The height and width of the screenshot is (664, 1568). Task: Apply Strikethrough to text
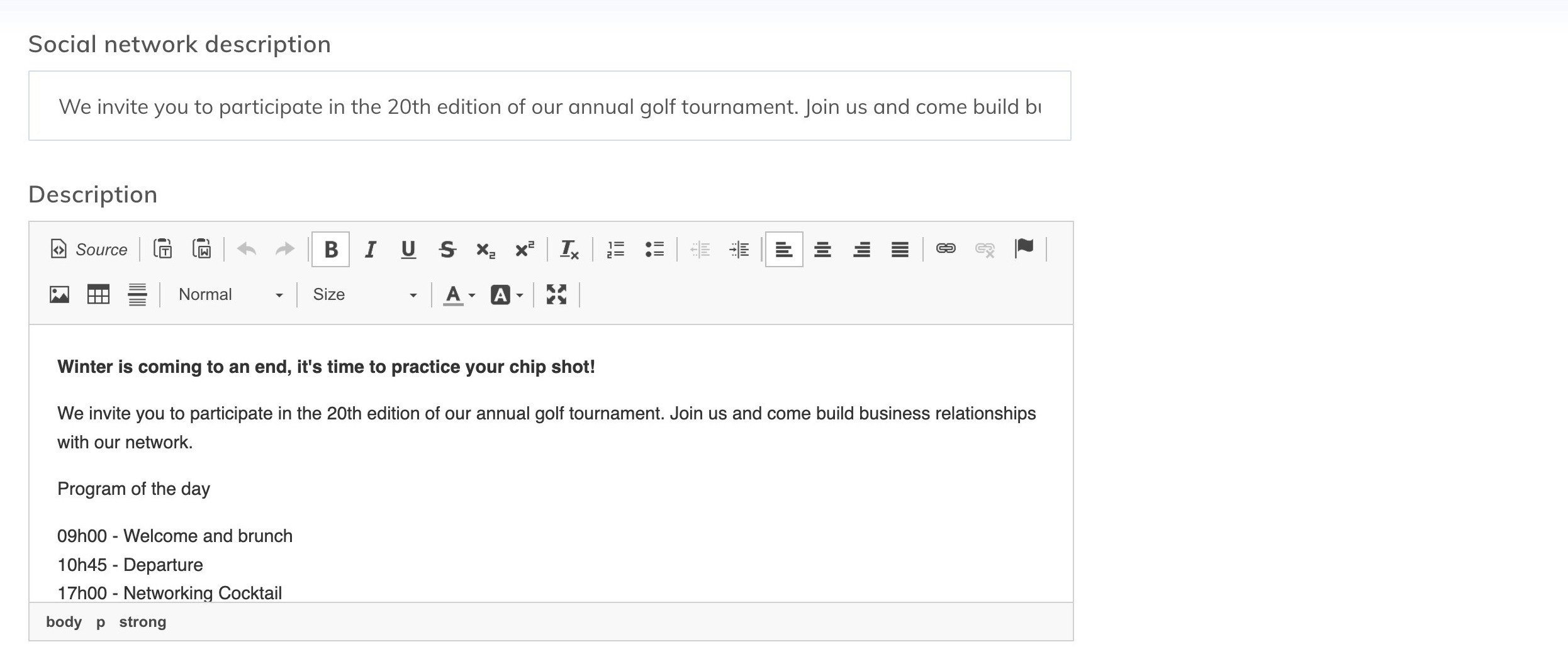click(447, 250)
